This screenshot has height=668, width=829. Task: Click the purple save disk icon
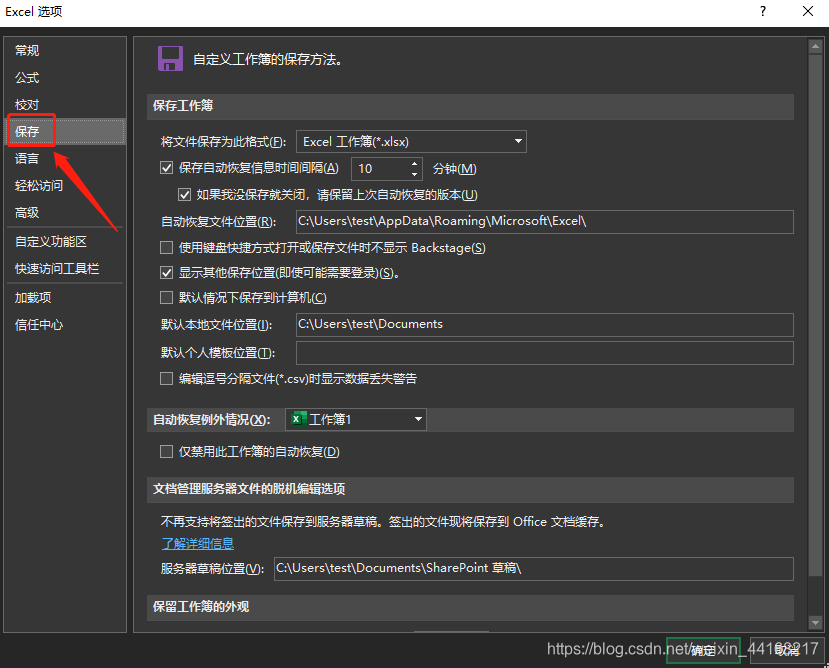170,59
